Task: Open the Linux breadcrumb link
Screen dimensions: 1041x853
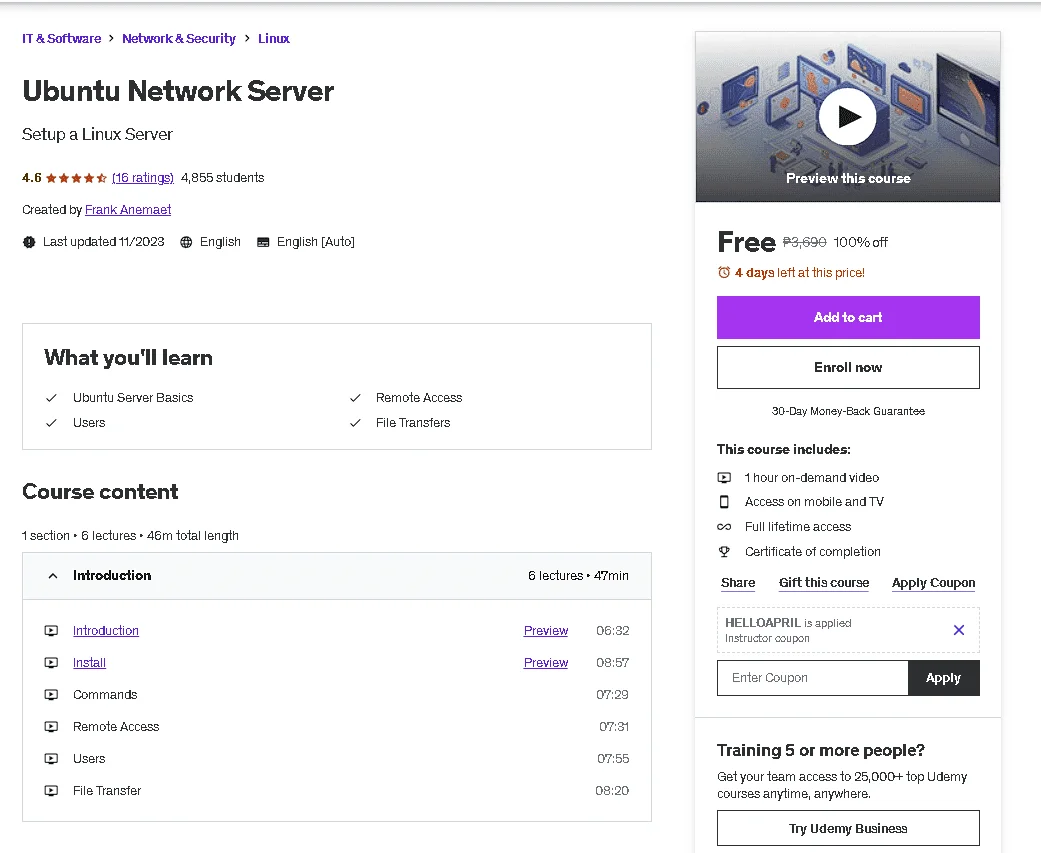Action: click(274, 39)
